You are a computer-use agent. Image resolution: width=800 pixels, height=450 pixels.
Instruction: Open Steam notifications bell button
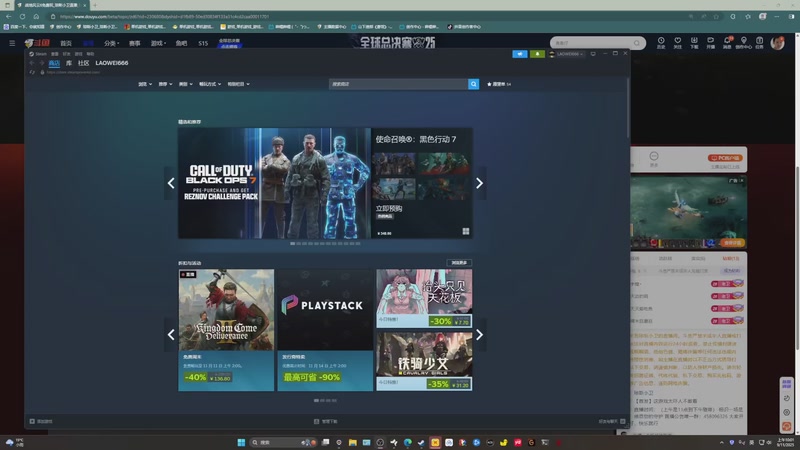click(537, 54)
